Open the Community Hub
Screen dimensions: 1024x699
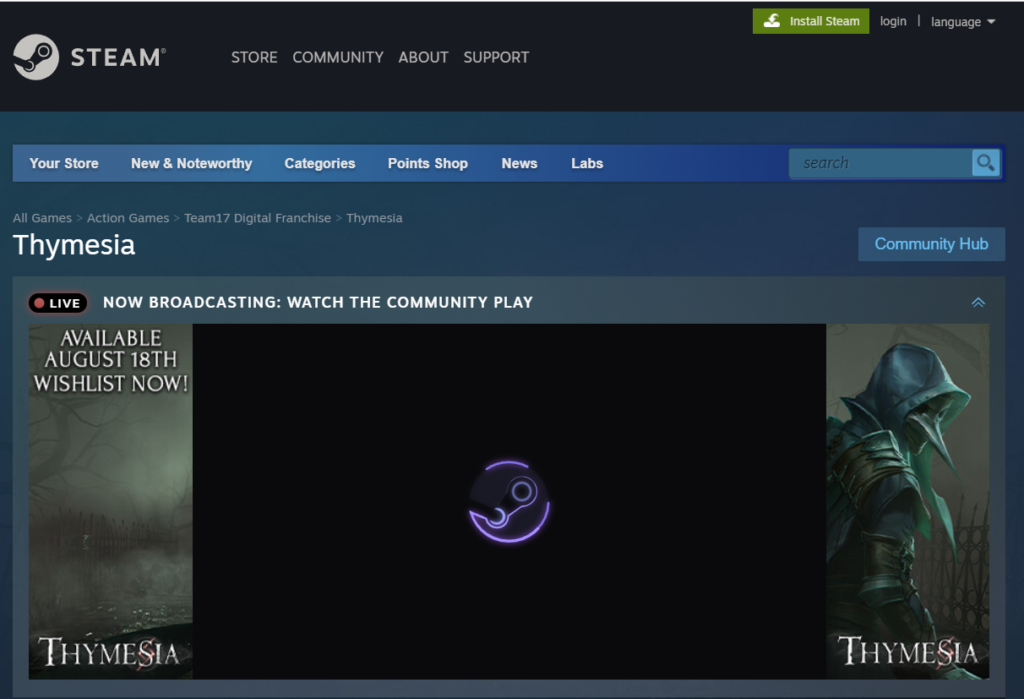pos(931,244)
